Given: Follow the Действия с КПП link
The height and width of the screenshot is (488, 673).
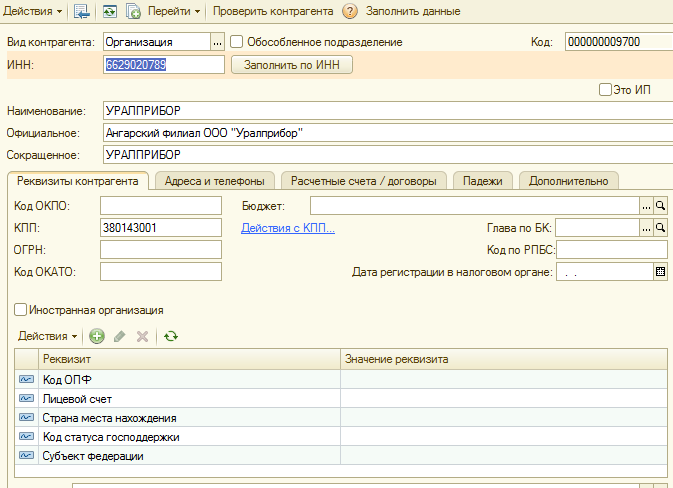Looking at the screenshot, I should click(x=288, y=228).
